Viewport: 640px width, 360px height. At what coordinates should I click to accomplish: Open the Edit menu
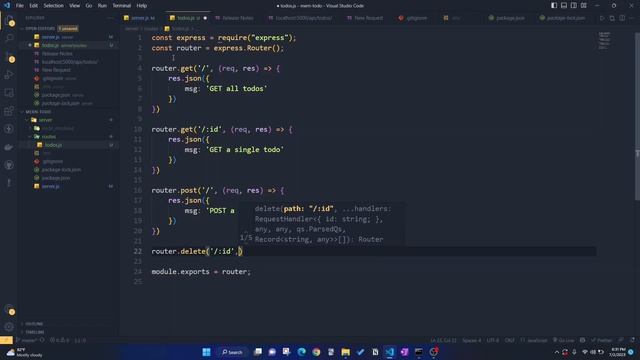[33, 6]
